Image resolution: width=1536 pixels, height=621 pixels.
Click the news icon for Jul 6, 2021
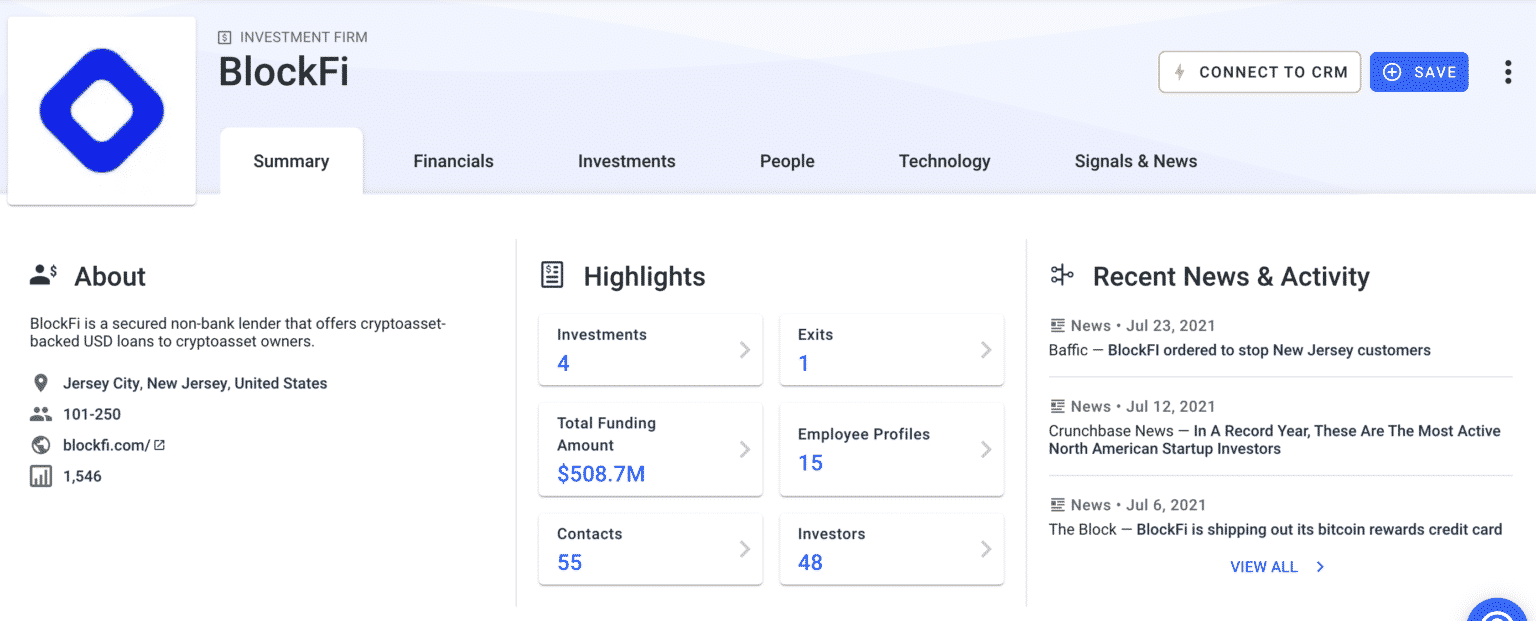point(1057,505)
